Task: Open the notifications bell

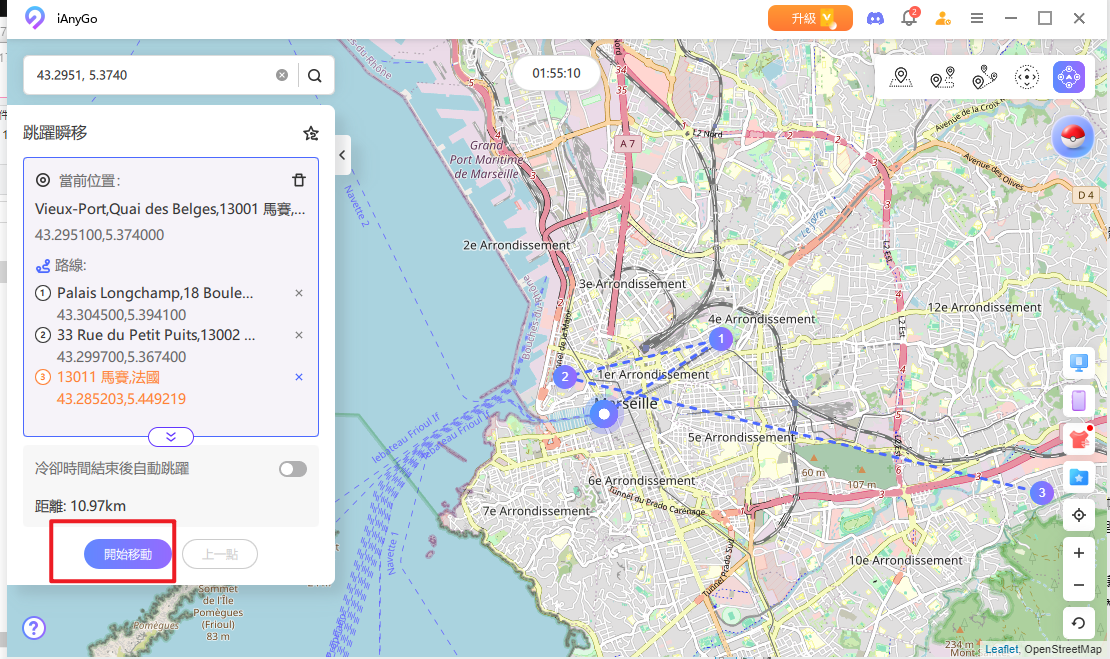Action: coord(909,18)
